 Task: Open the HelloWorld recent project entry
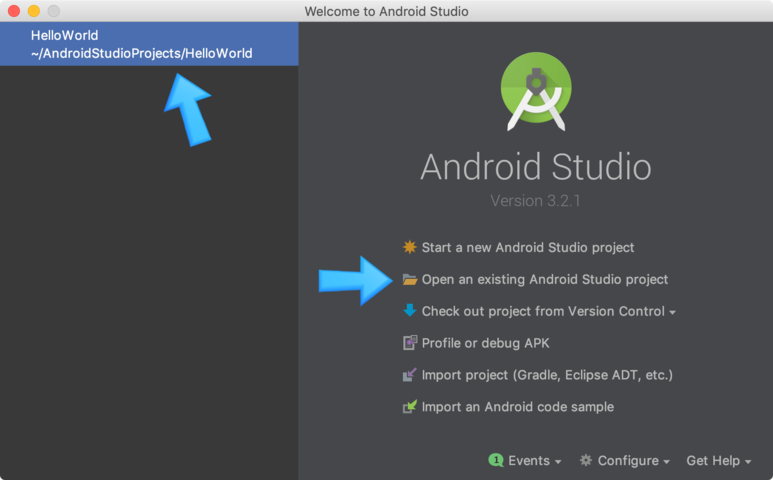tap(149, 44)
